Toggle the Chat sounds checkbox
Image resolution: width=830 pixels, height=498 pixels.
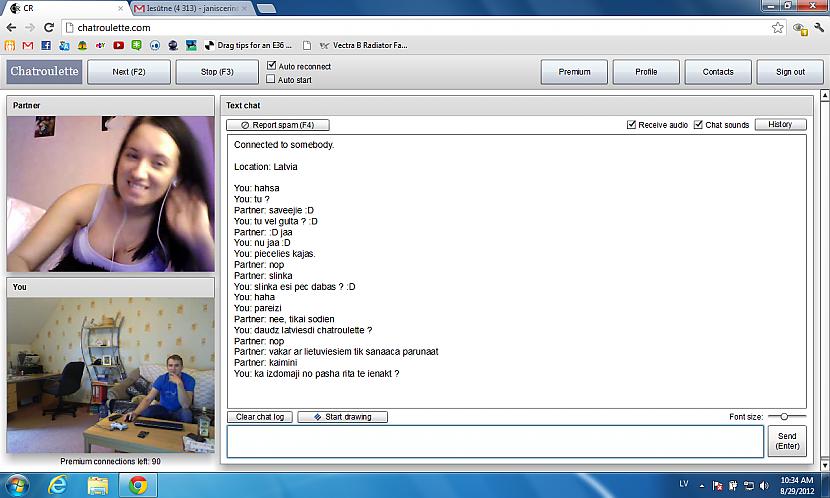pyautogui.click(x=698, y=124)
